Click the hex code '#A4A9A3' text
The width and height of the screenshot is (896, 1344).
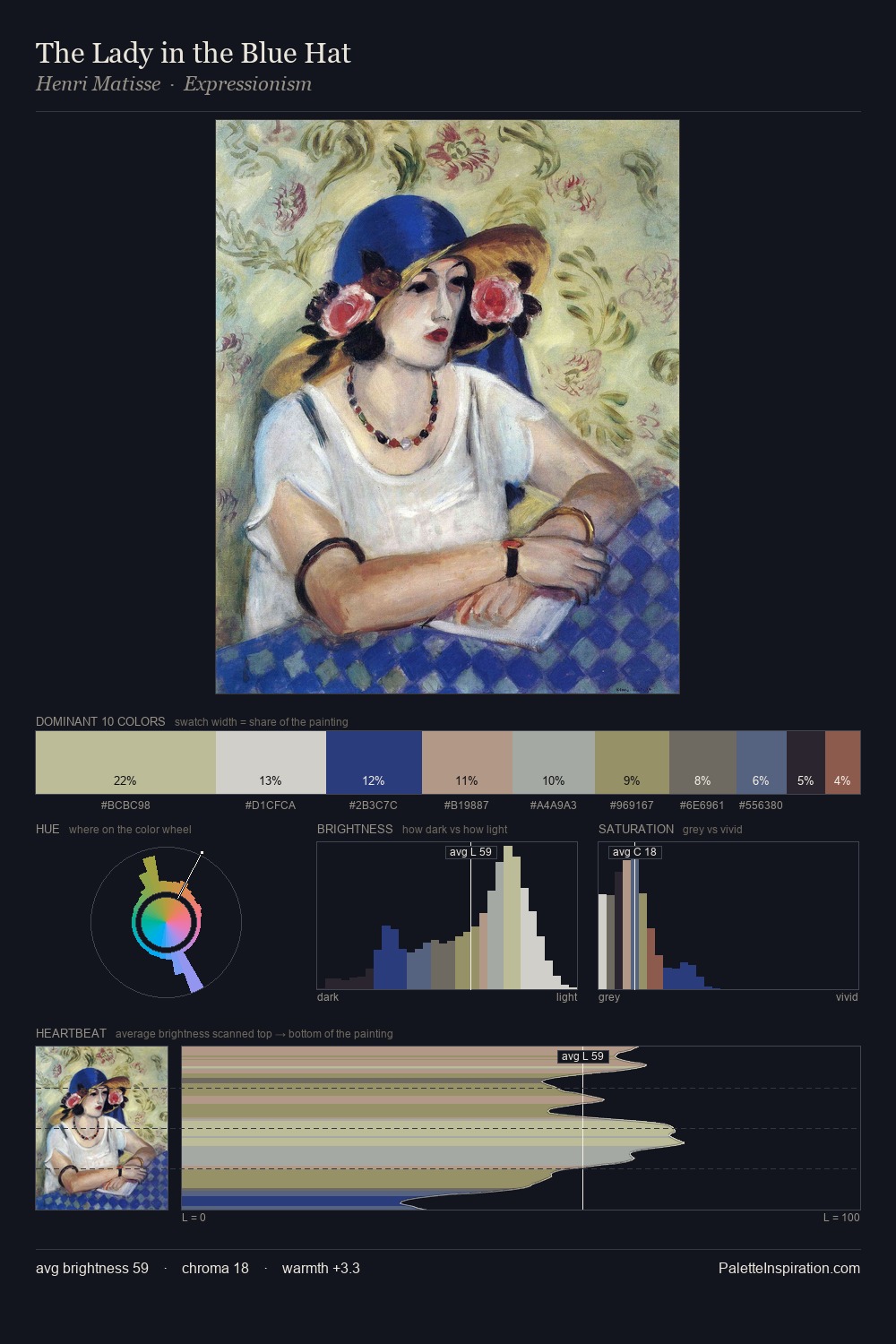tap(554, 806)
